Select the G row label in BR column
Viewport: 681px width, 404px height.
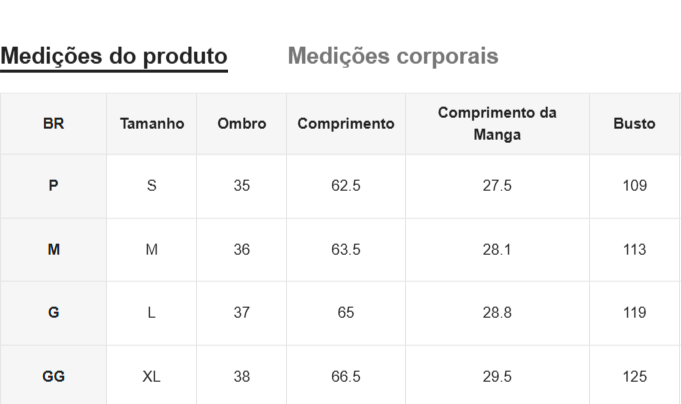point(54,313)
